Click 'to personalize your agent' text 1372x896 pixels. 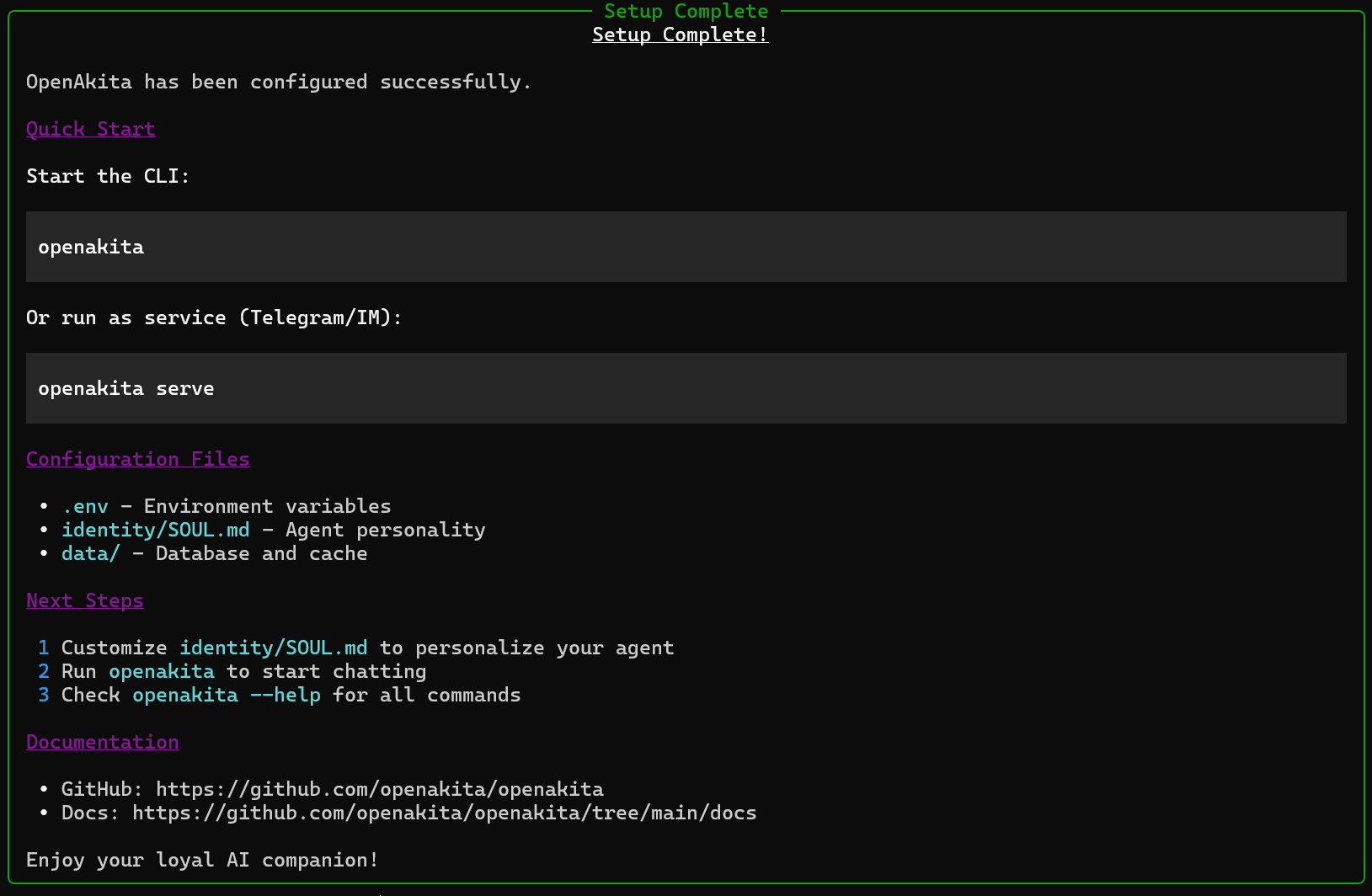click(x=527, y=648)
